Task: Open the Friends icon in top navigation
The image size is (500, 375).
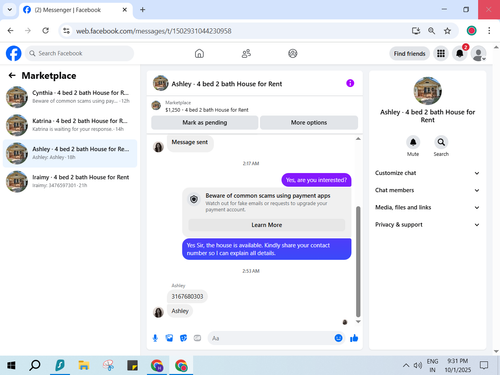Action: [x=246, y=53]
